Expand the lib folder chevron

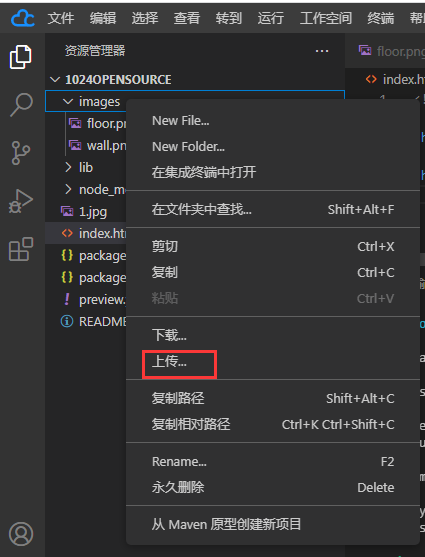click(68, 167)
